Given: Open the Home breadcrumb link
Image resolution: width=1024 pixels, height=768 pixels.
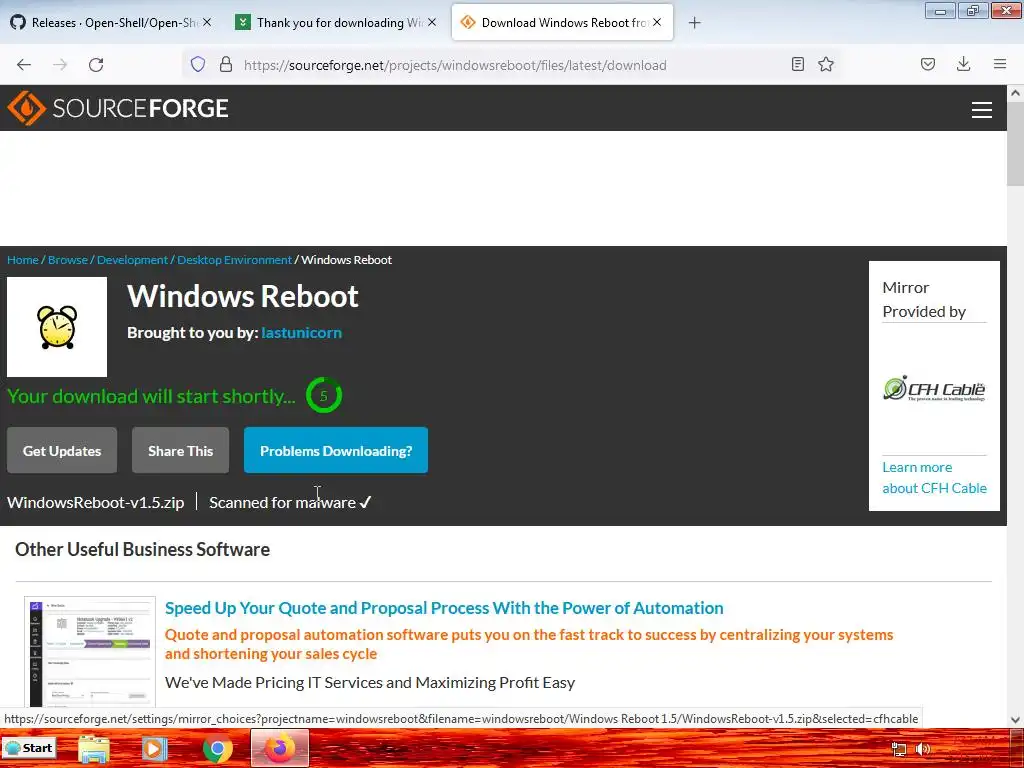Looking at the screenshot, I should click(x=23, y=260).
